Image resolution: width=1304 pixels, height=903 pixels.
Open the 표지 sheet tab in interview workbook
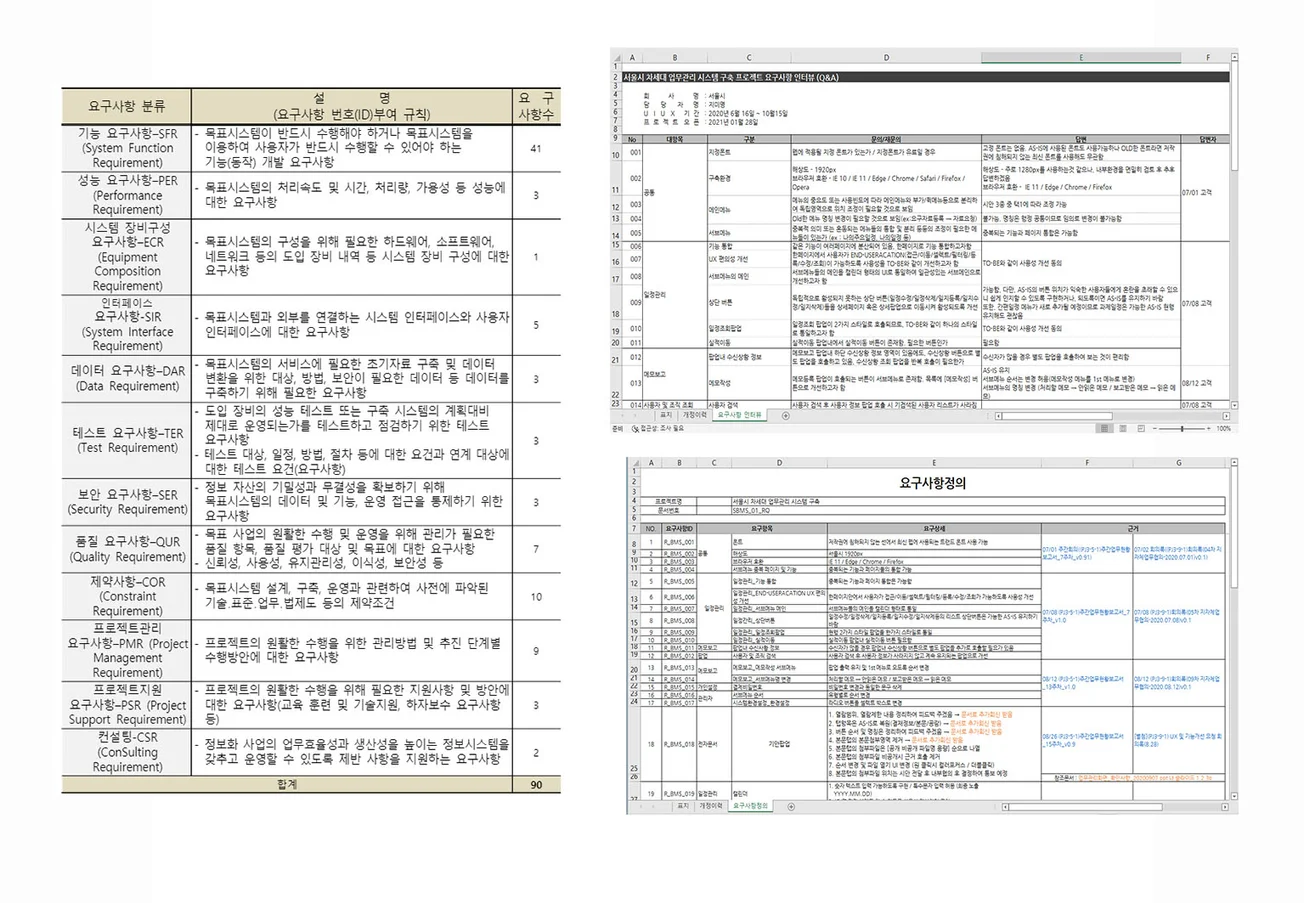666,416
